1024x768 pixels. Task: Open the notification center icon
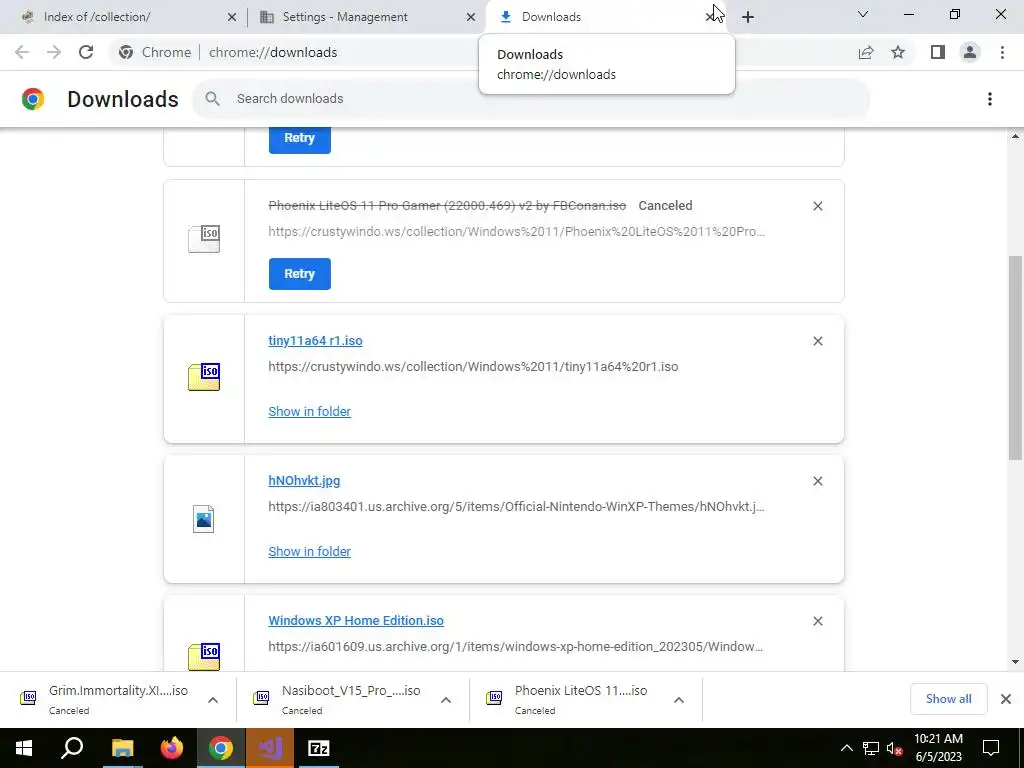(991, 748)
